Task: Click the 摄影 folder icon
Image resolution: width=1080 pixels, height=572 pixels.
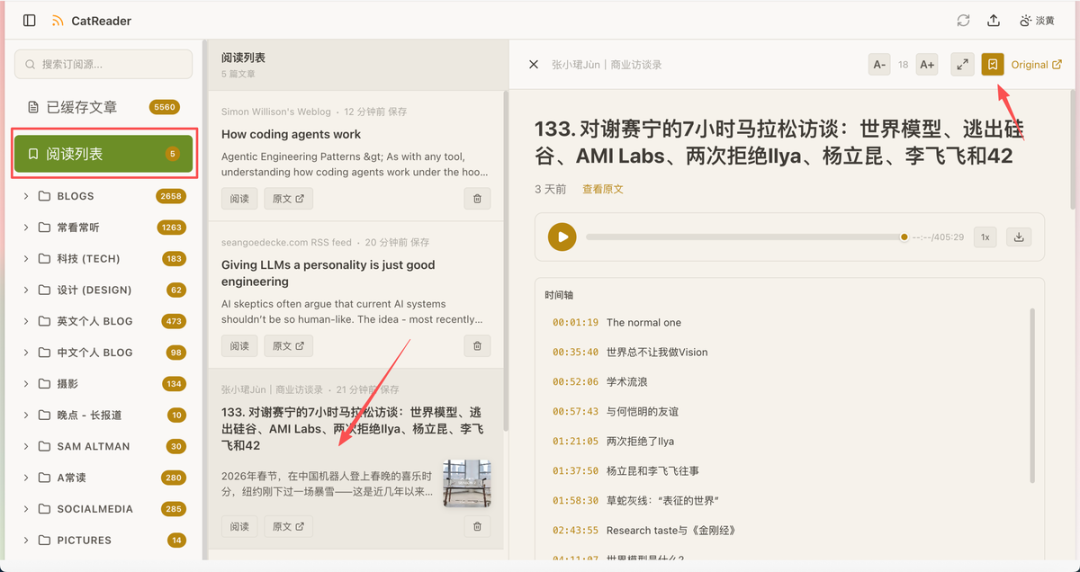Action: (x=45, y=384)
